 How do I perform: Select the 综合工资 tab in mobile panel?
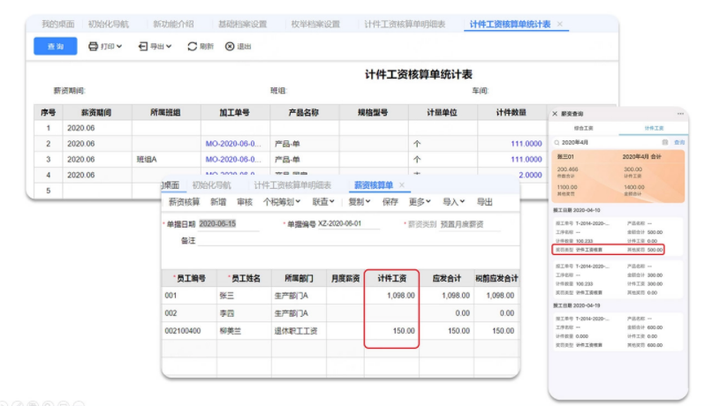click(x=583, y=128)
